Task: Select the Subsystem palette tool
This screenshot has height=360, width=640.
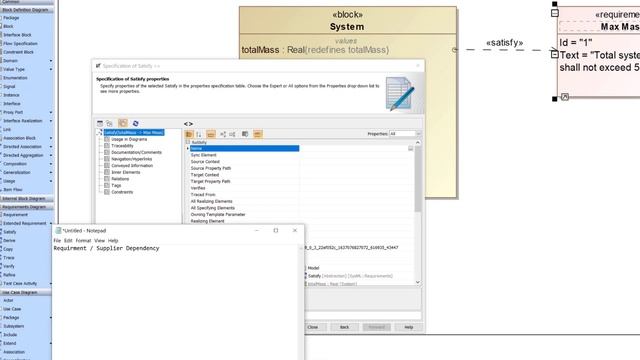Action: (x=13, y=326)
